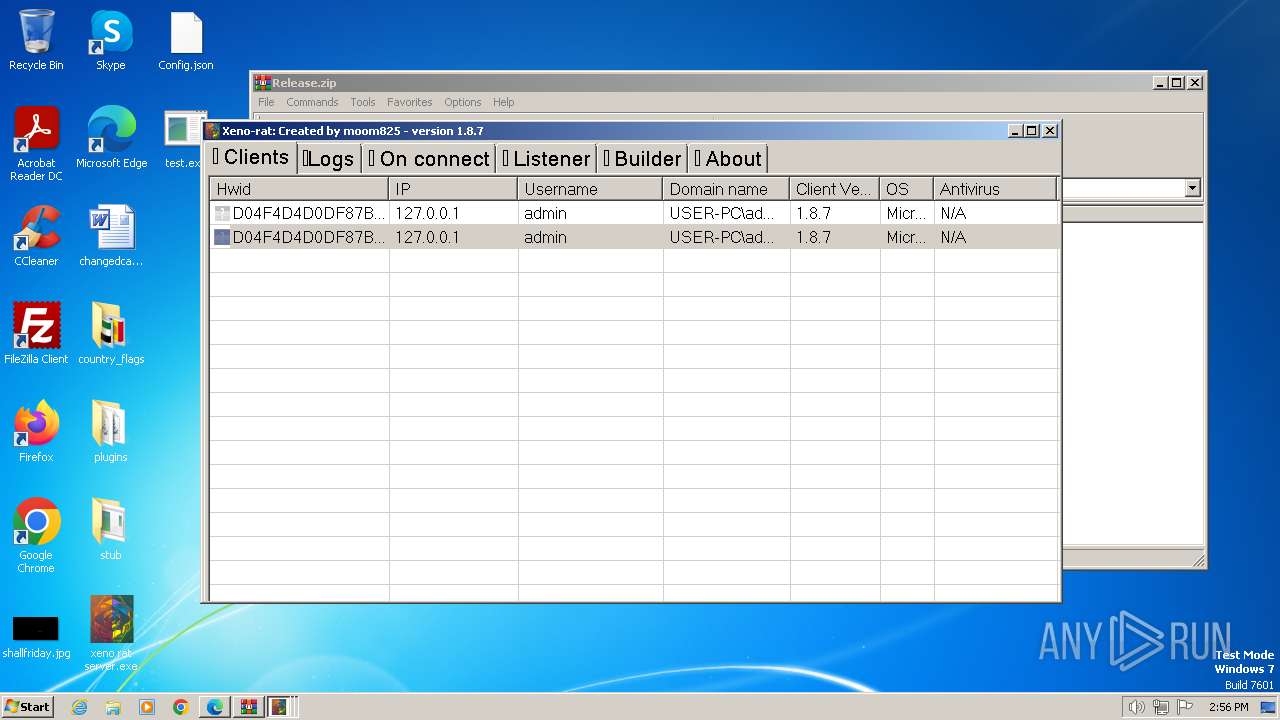Open Windows Explorer from the taskbar
This screenshot has height=720, width=1280.
(113, 707)
